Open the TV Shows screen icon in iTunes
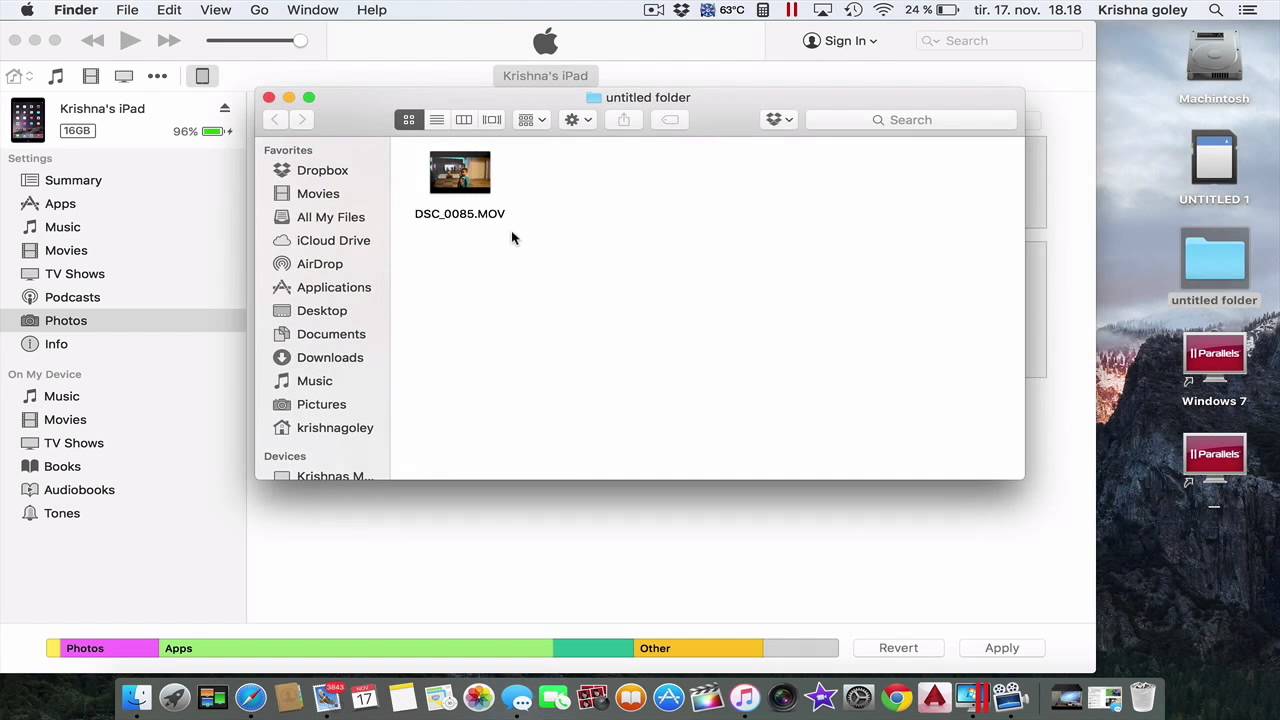Viewport: 1280px width, 720px height. point(124,76)
